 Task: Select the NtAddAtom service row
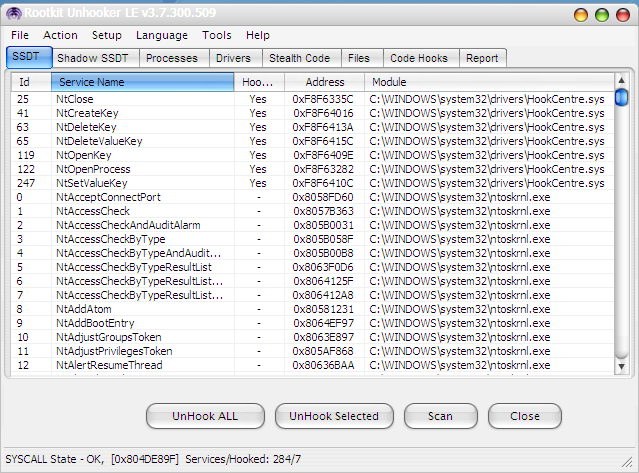[x=312, y=309]
